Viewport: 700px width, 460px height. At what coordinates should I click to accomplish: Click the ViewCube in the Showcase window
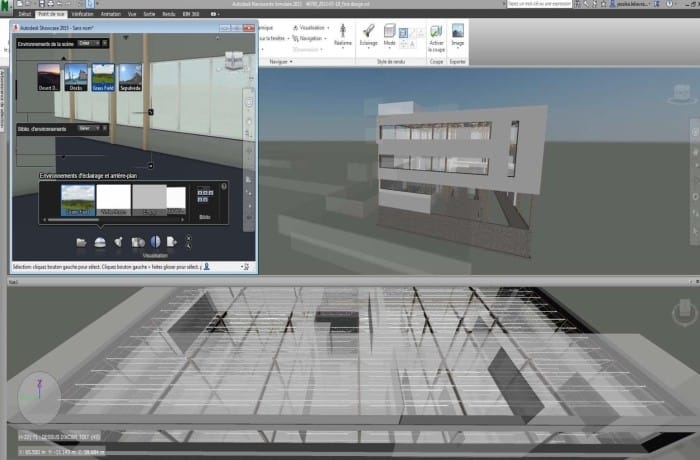point(234,60)
